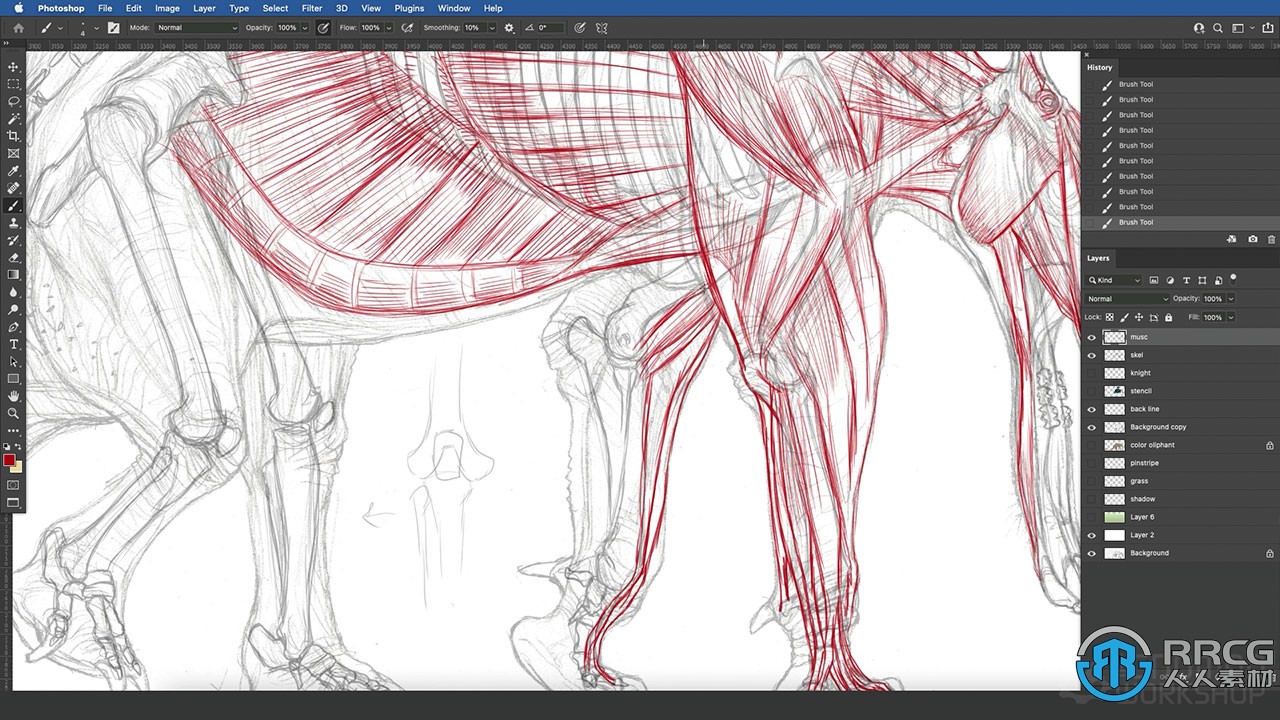1280x720 pixels.
Task: Show the knight layer
Action: 1091,373
